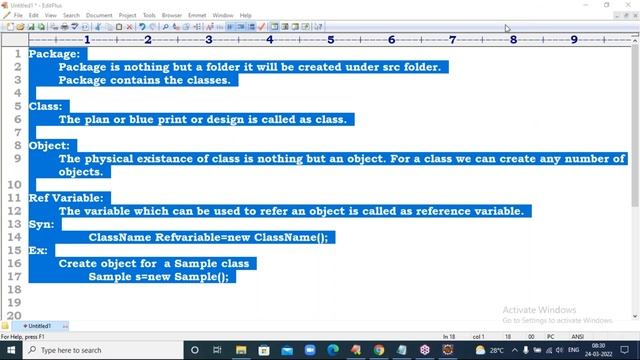Open Zoom from the taskbar
Image resolution: width=640 pixels, height=360 pixels.
coord(310,350)
